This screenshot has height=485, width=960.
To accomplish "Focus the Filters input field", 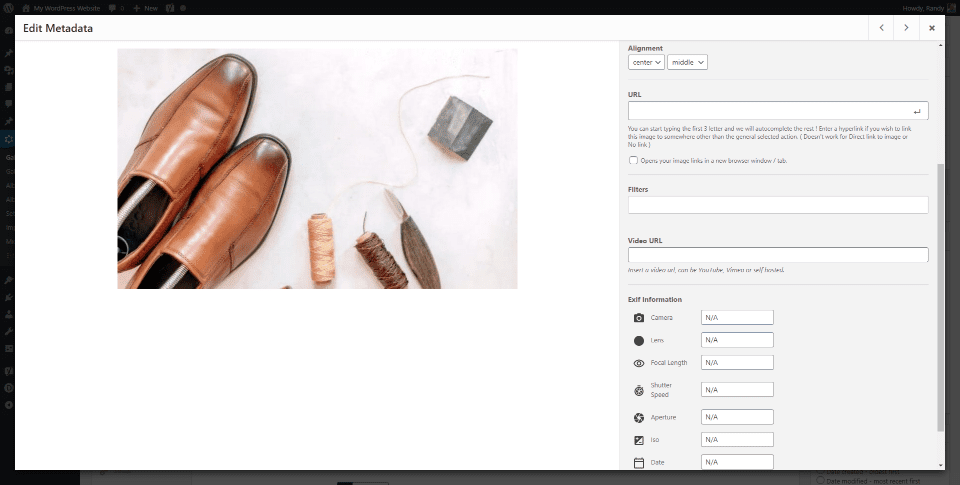I will [x=778, y=205].
